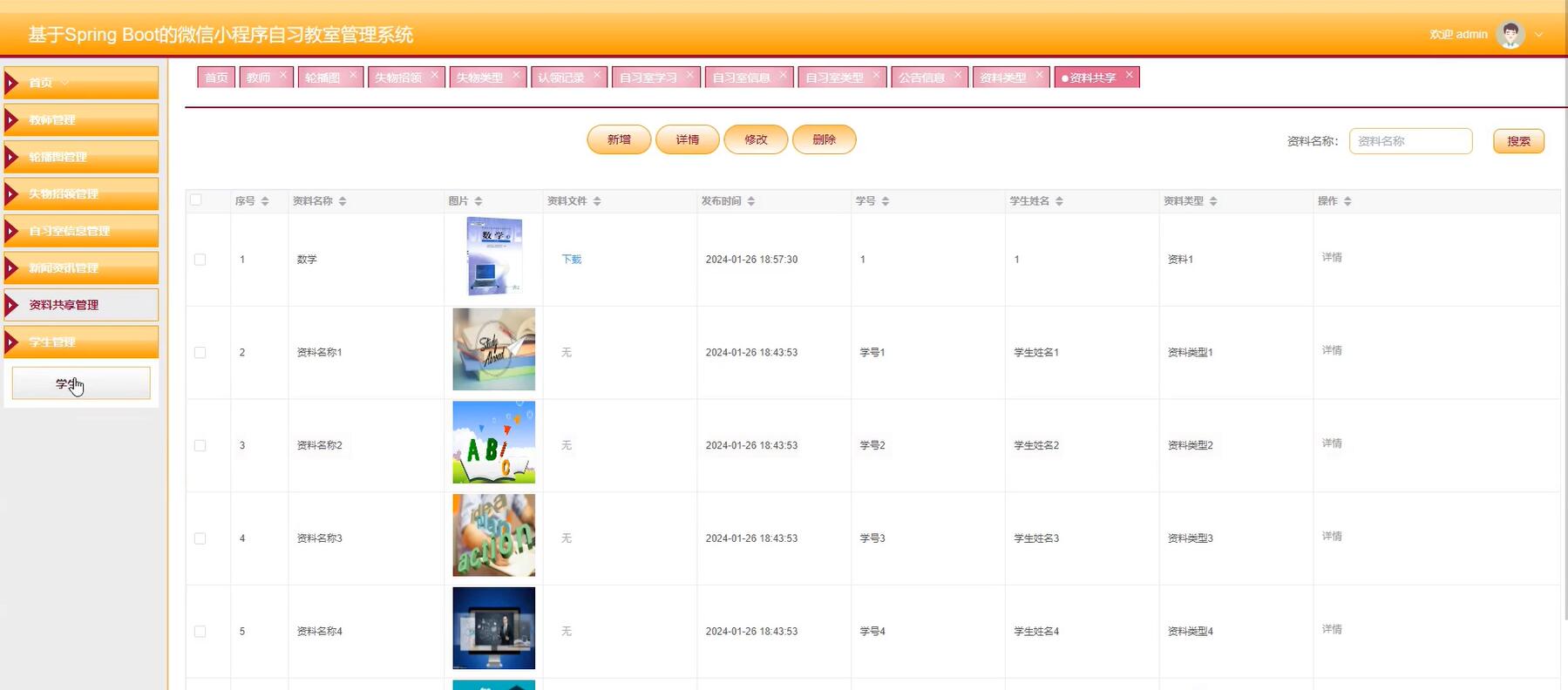Switch to the 首页 tab
The image size is (1568, 690).
pyautogui.click(x=216, y=78)
